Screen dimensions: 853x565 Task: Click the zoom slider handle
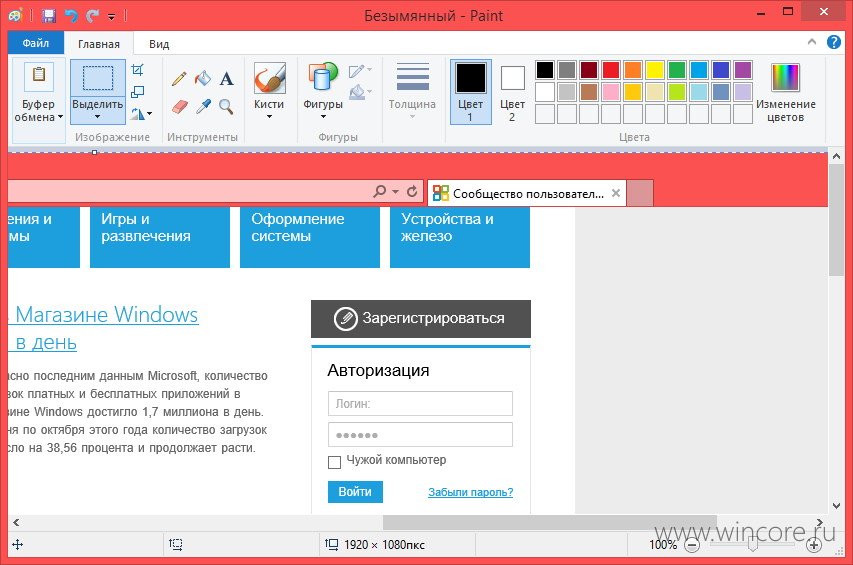(x=753, y=545)
